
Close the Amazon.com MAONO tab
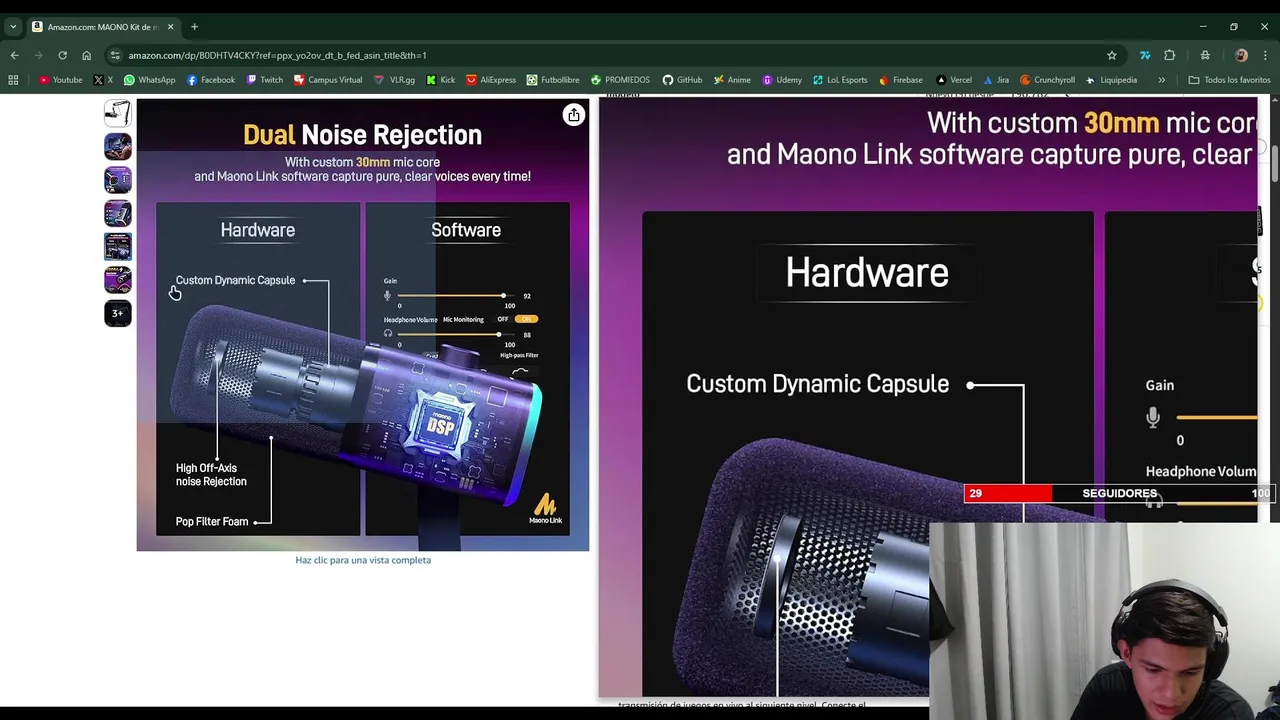tap(170, 27)
